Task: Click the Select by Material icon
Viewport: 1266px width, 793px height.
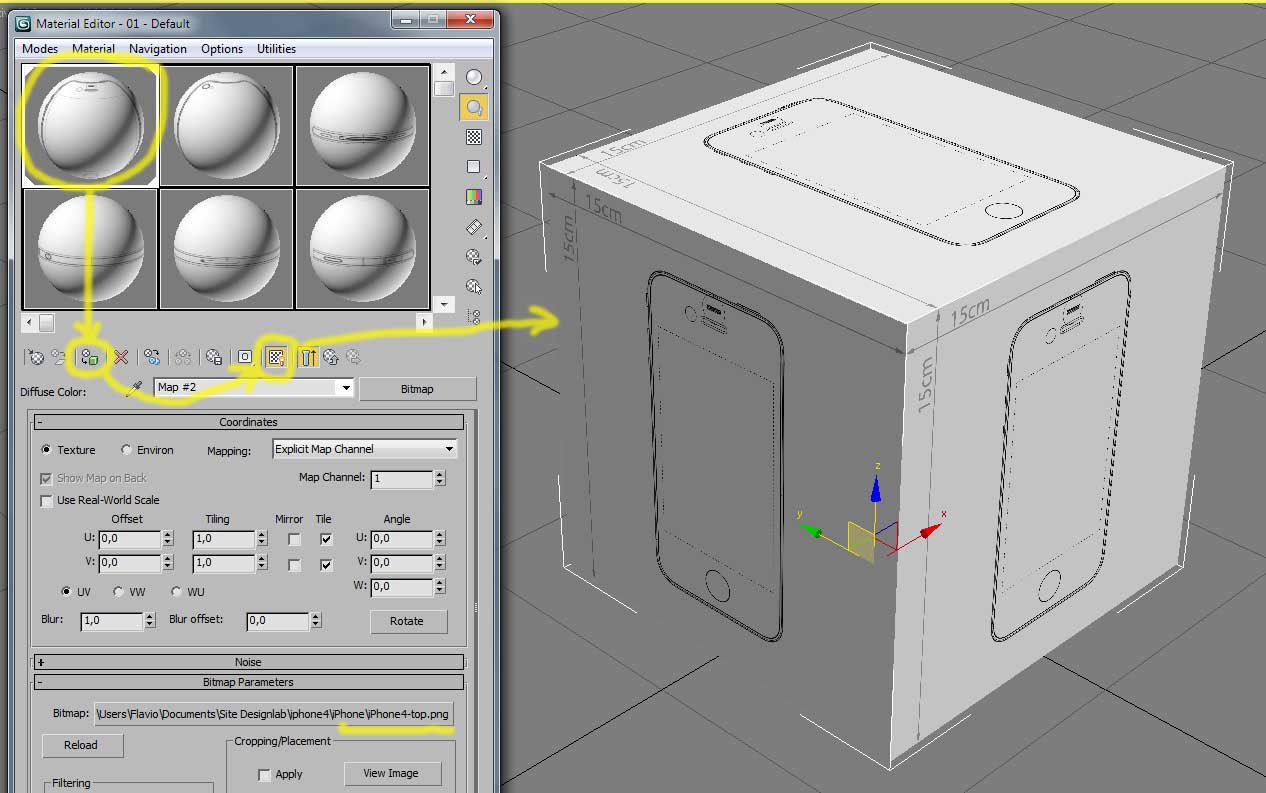Action: click(x=474, y=287)
